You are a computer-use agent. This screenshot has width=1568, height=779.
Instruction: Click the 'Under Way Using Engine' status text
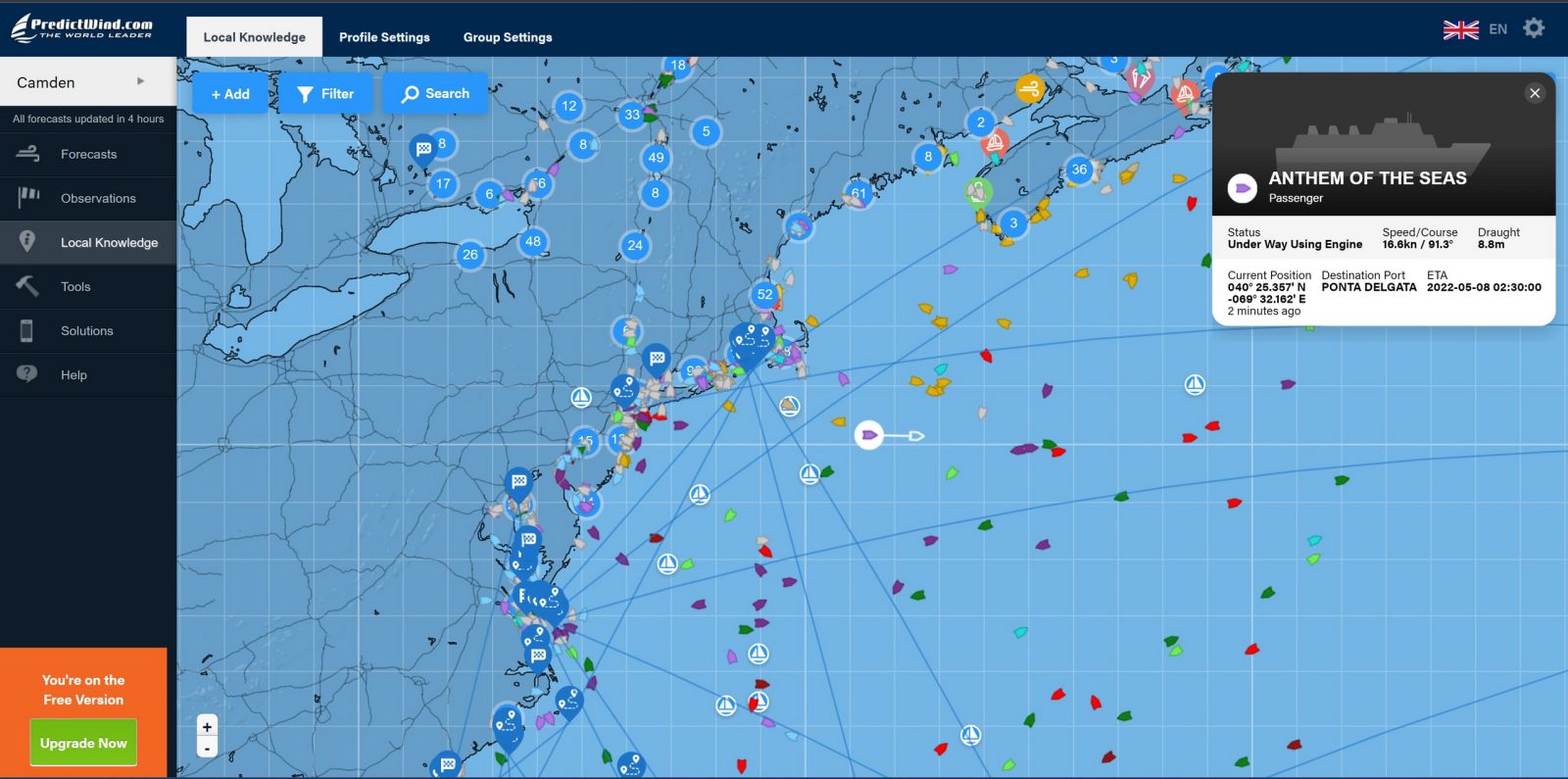click(x=1295, y=244)
